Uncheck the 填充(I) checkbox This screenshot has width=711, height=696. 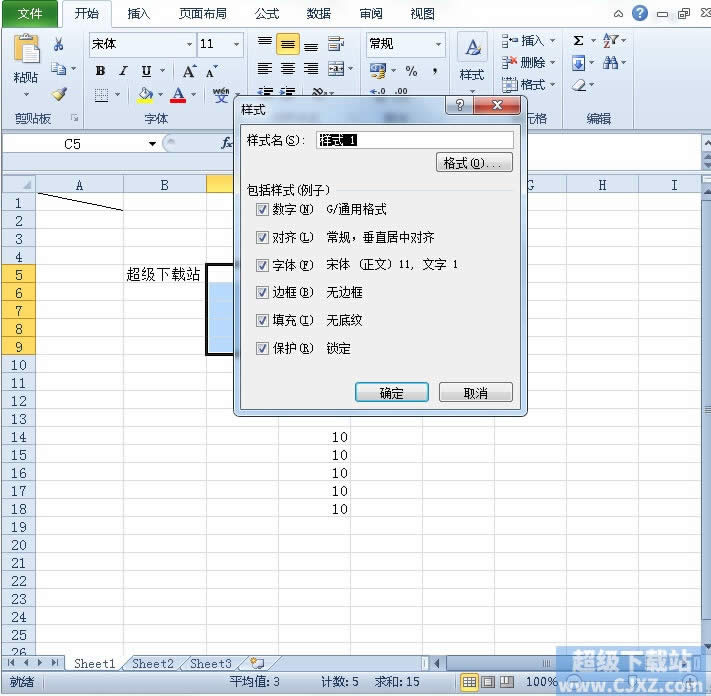[262, 321]
